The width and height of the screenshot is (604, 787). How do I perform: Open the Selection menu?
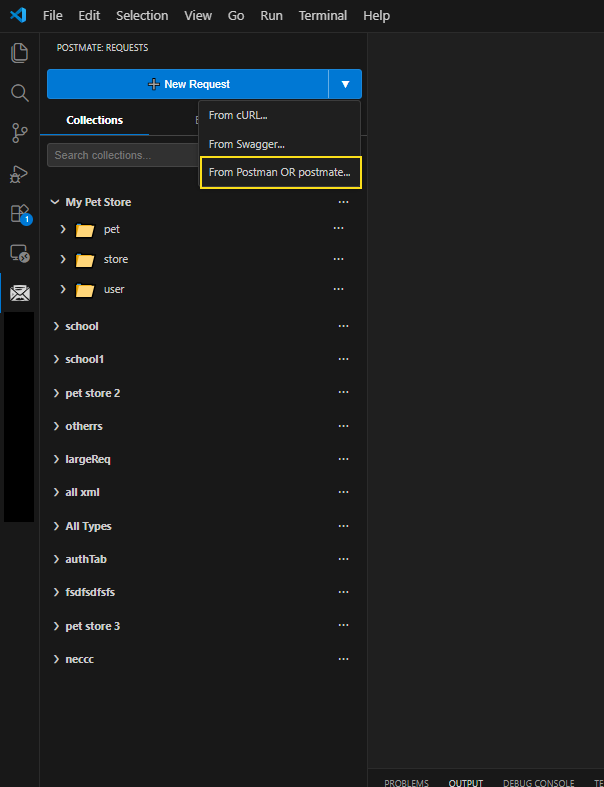pyautogui.click(x=142, y=16)
